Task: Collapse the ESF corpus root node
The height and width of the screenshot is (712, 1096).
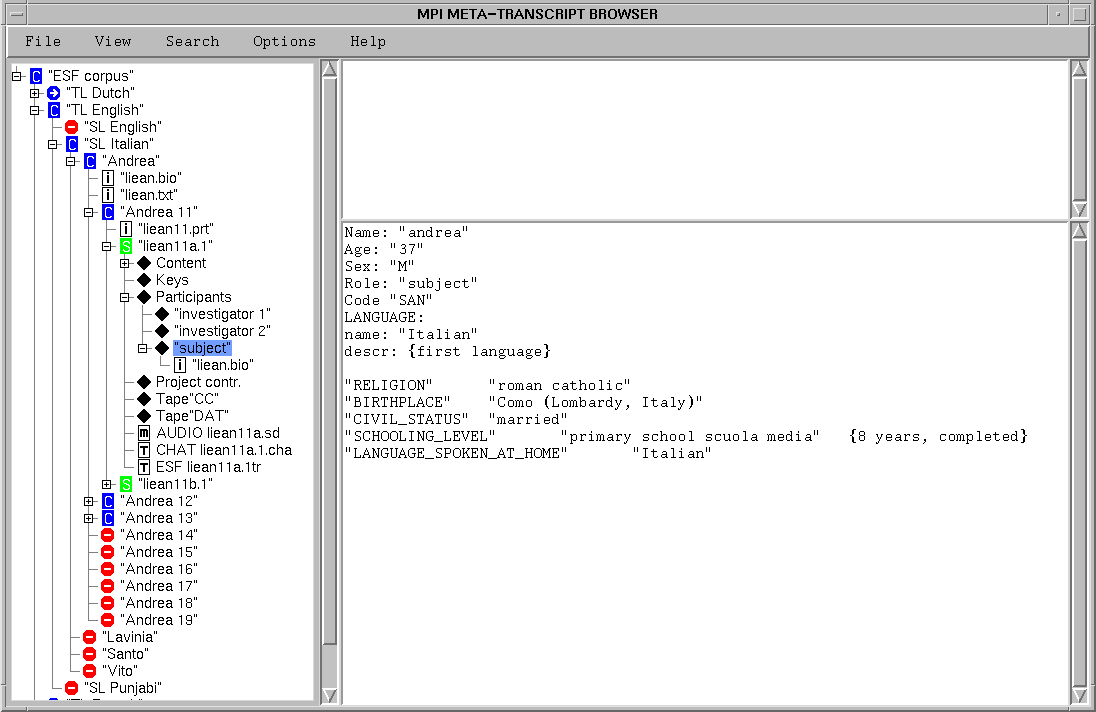Action: point(17,76)
